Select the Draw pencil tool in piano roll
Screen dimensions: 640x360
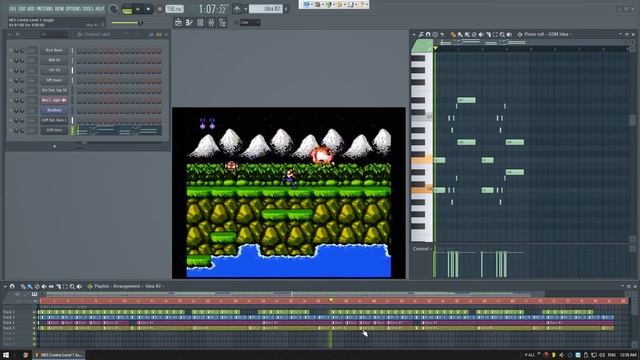pos(453,35)
